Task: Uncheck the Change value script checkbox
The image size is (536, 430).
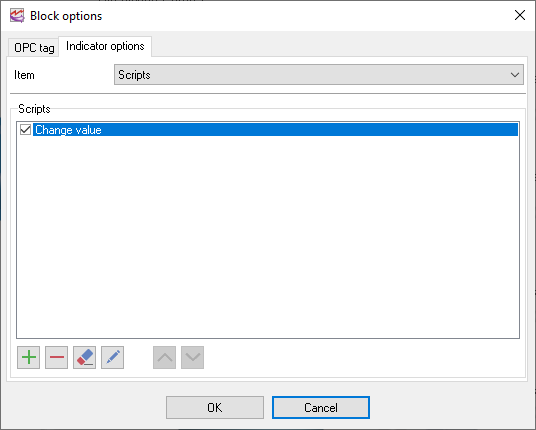Action: 25,130
